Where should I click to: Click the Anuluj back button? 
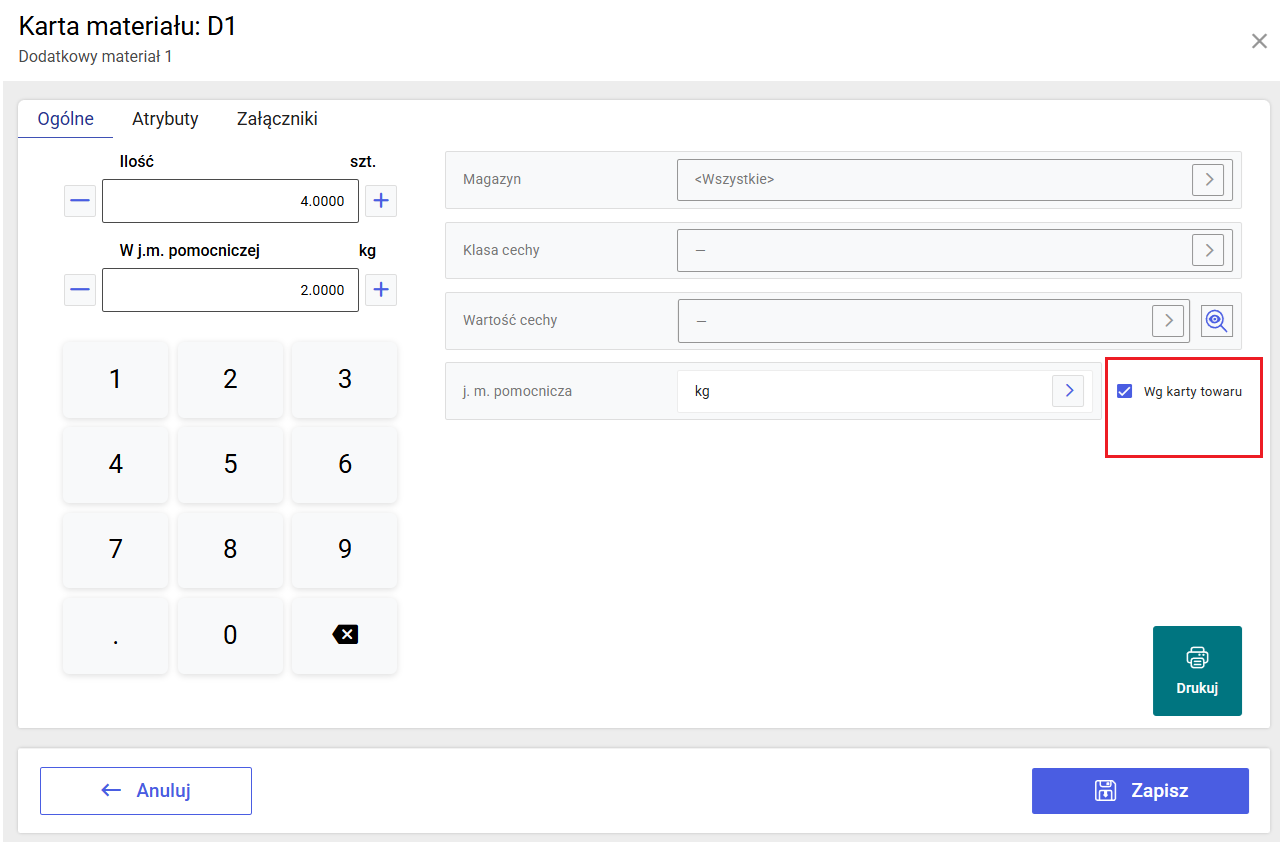tap(146, 791)
